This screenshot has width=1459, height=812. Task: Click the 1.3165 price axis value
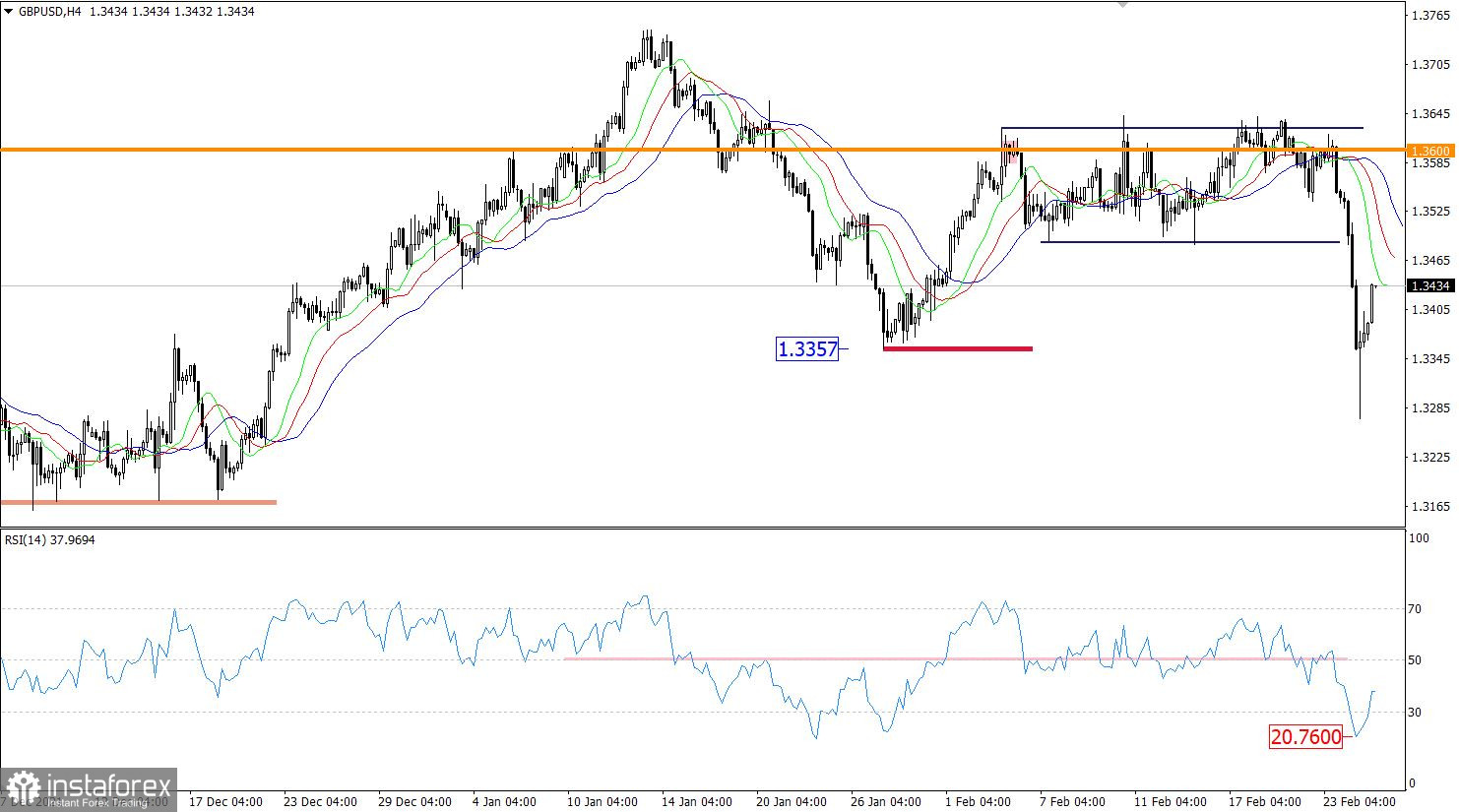(x=1429, y=507)
